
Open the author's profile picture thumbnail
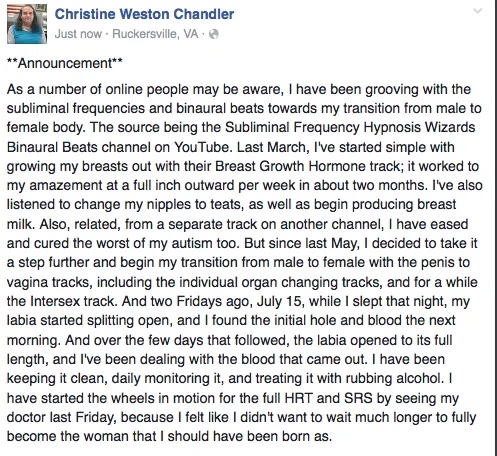click(27, 24)
